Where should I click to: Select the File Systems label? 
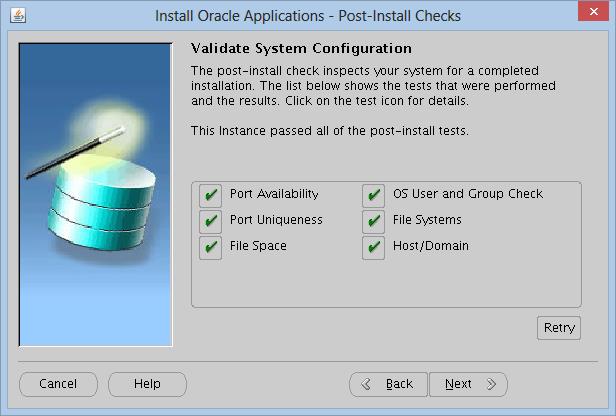click(x=427, y=220)
